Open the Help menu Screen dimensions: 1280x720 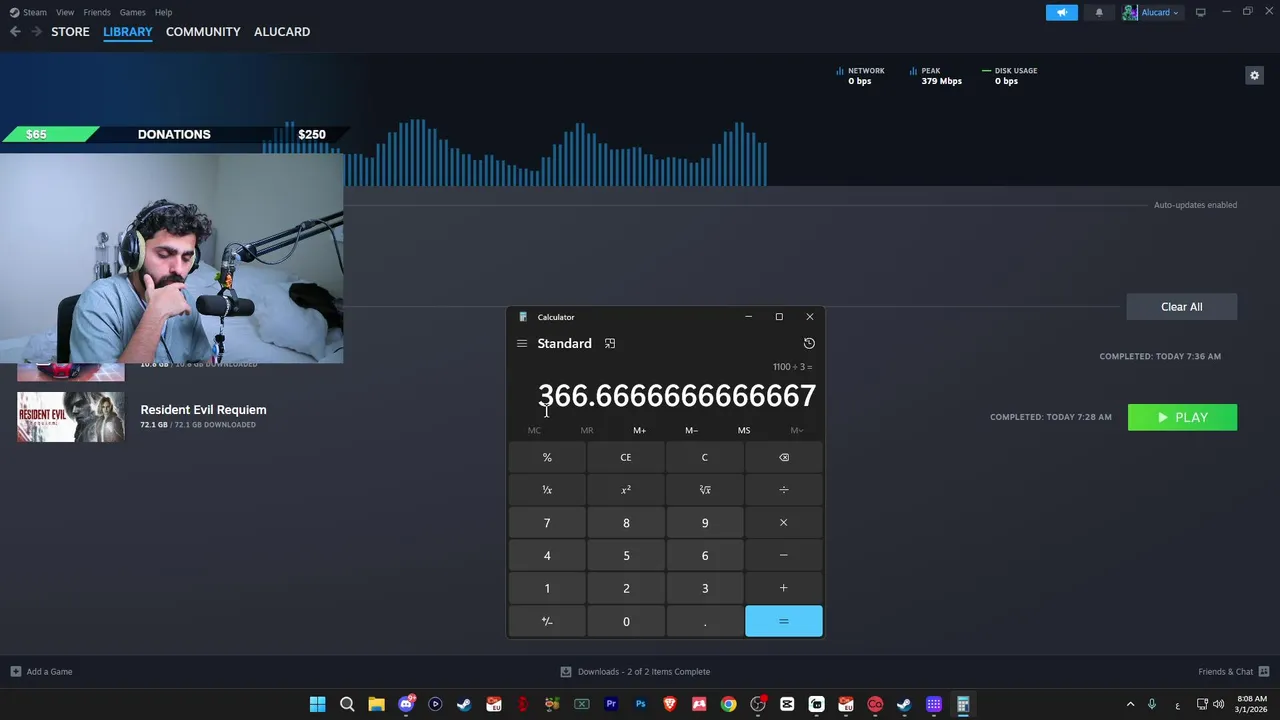point(163,12)
